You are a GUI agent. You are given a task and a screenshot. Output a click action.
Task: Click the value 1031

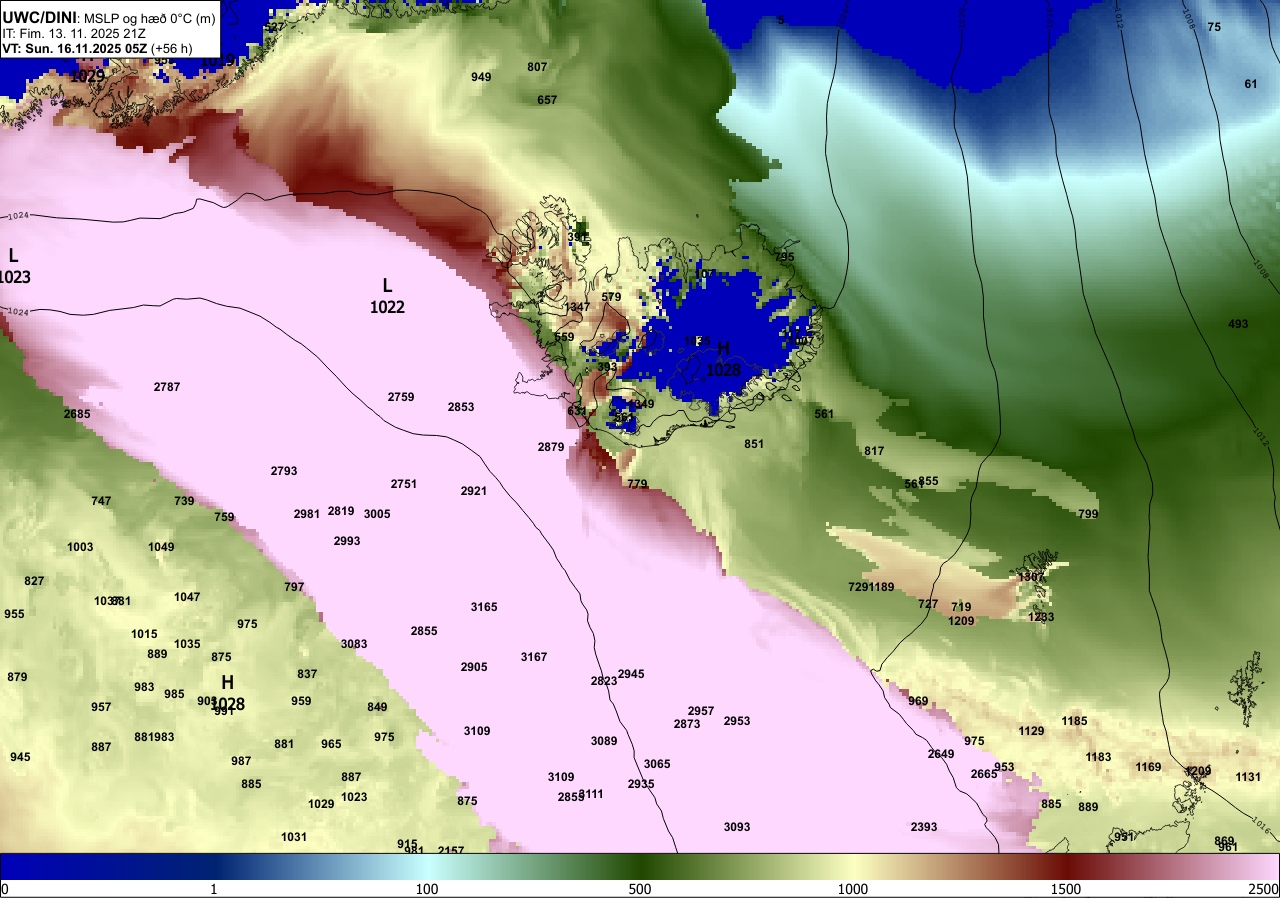[x=294, y=837]
